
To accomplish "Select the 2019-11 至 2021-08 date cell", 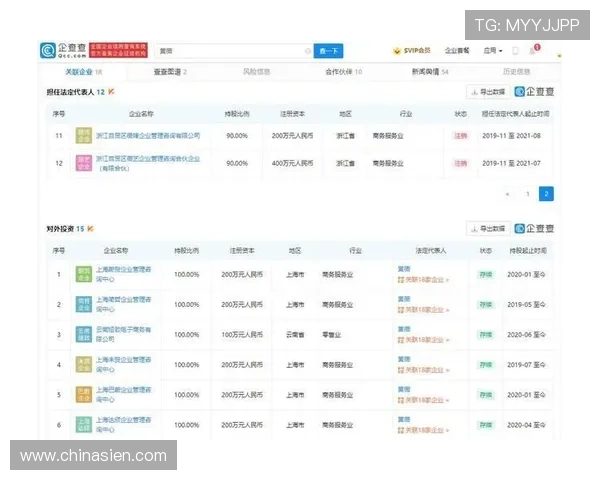I will coord(511,136).
